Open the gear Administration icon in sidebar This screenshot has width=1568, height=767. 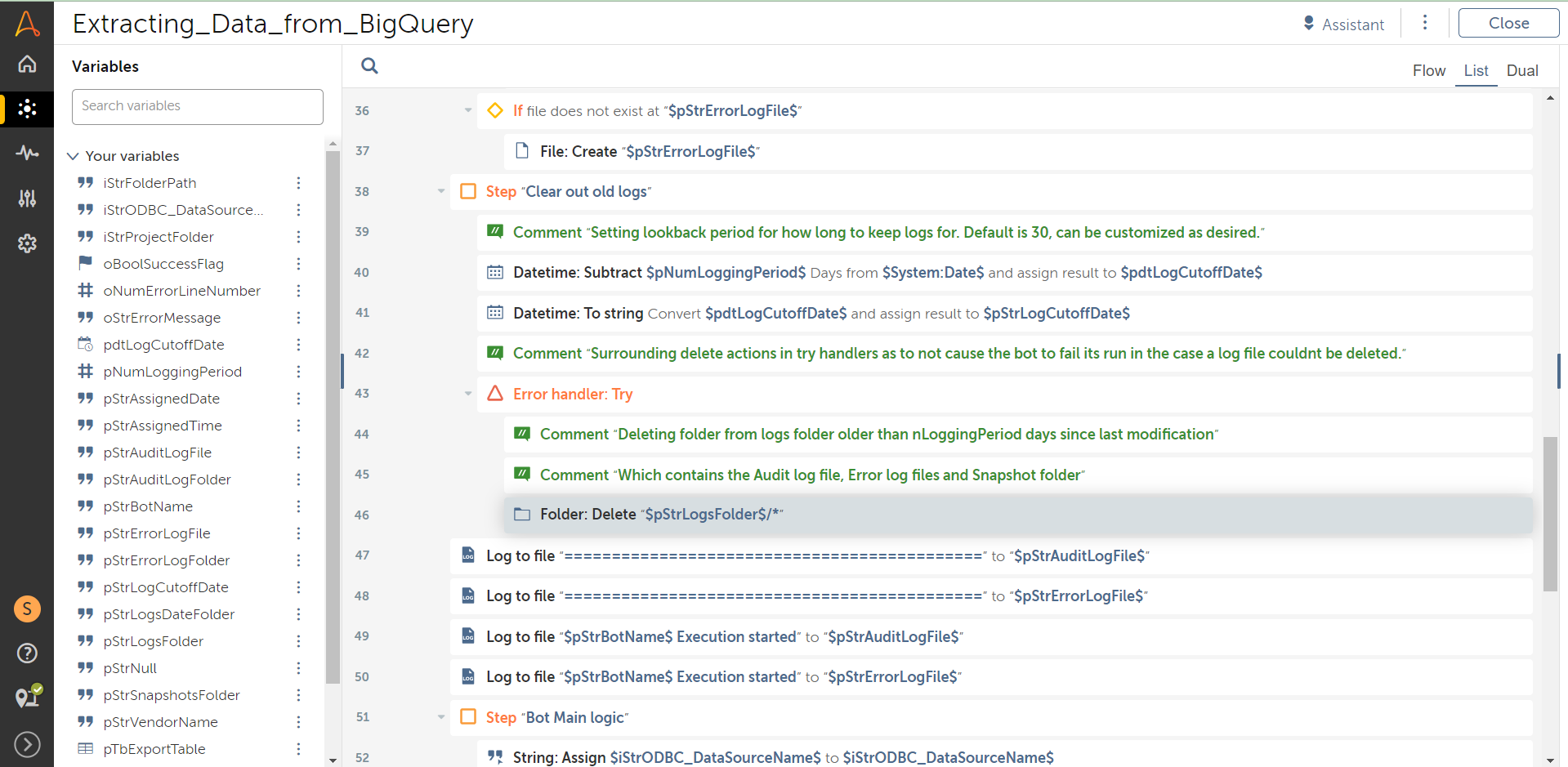coord(27,243)
